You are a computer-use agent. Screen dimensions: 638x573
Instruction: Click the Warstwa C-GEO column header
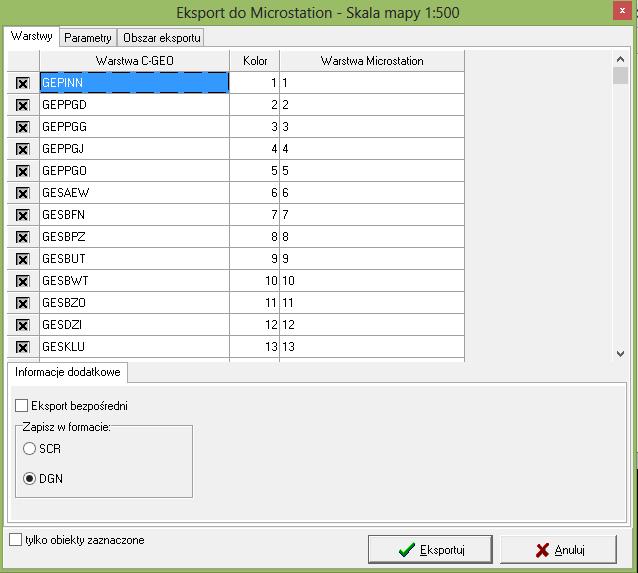point(135,61)
